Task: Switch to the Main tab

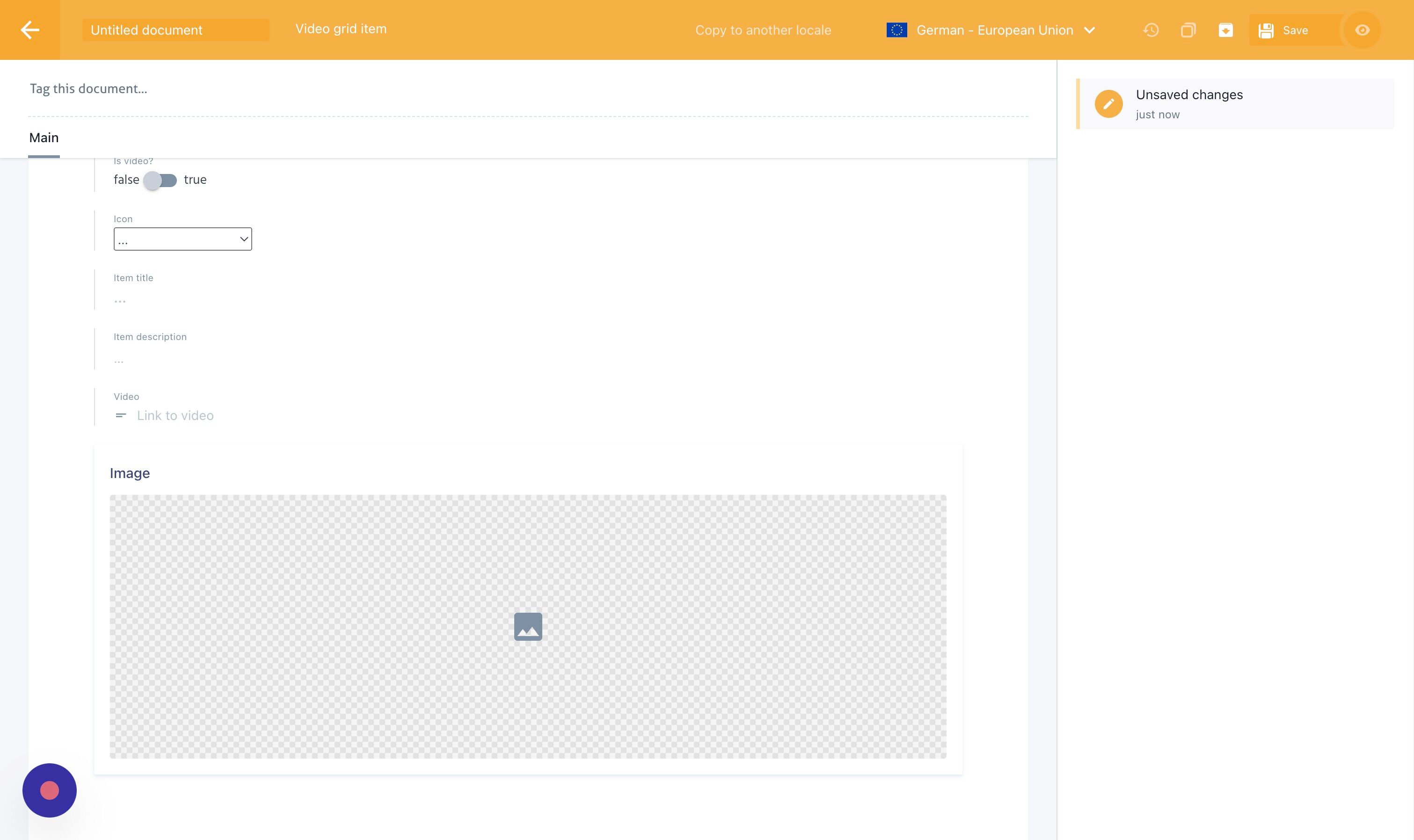Action: [x=44, y=138]
